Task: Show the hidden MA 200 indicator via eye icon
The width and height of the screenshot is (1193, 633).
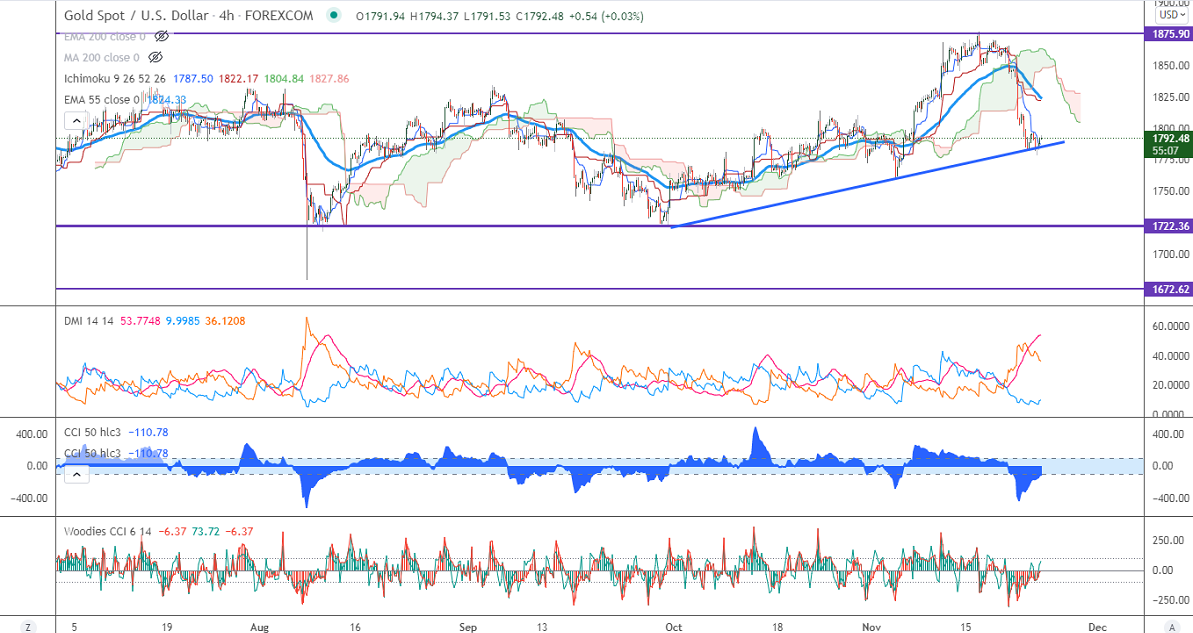Action: point(155,57)
